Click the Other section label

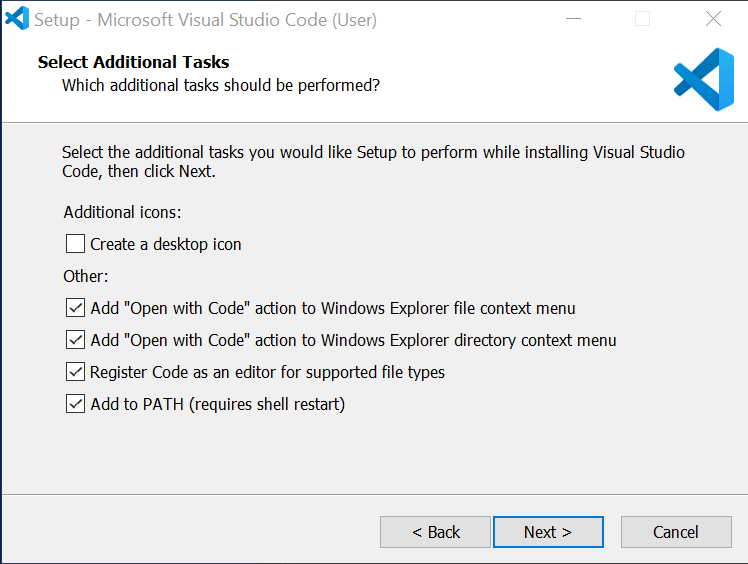pos(86,276)
